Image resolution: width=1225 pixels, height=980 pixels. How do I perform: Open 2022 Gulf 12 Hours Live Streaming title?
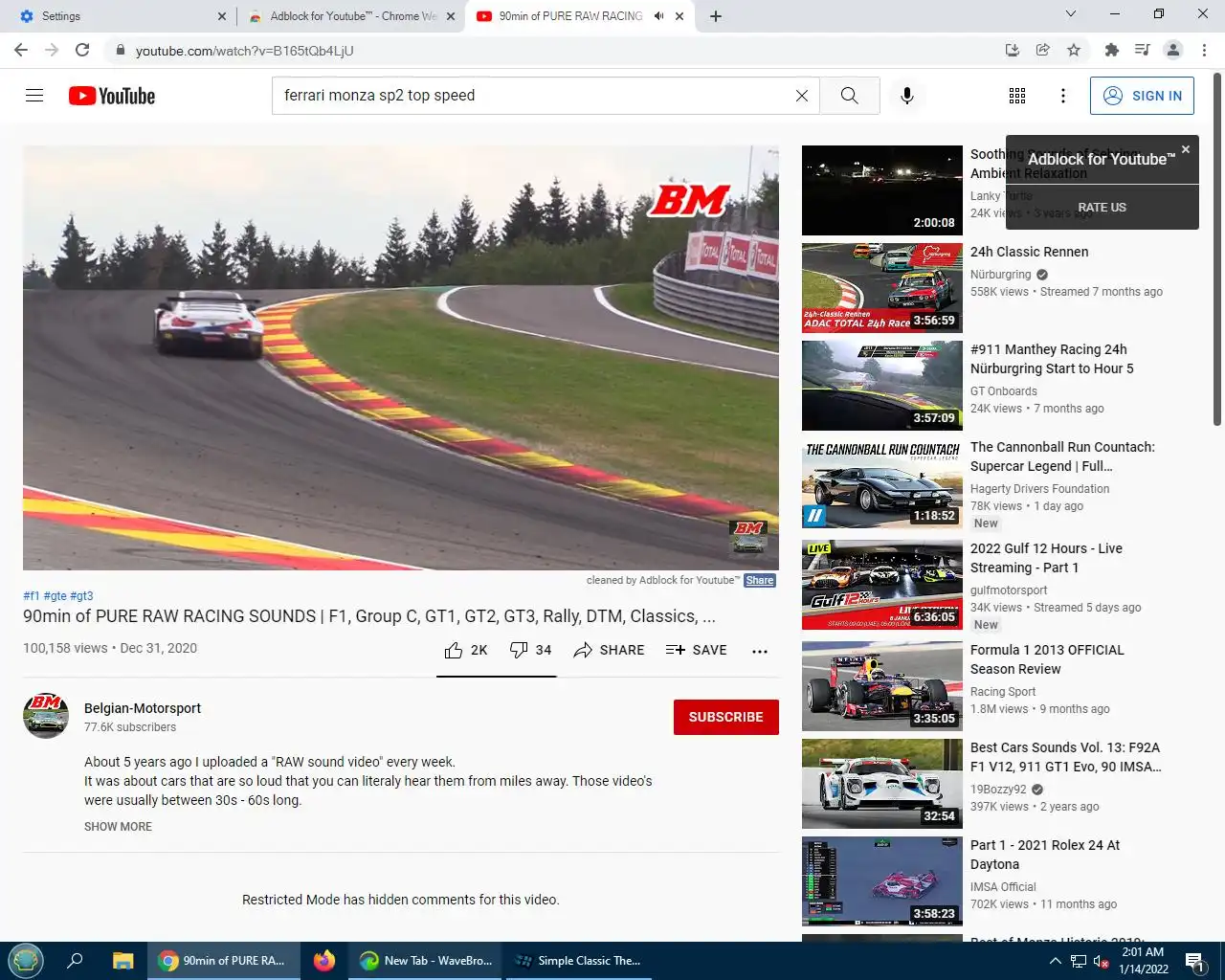pos(1046,558)
